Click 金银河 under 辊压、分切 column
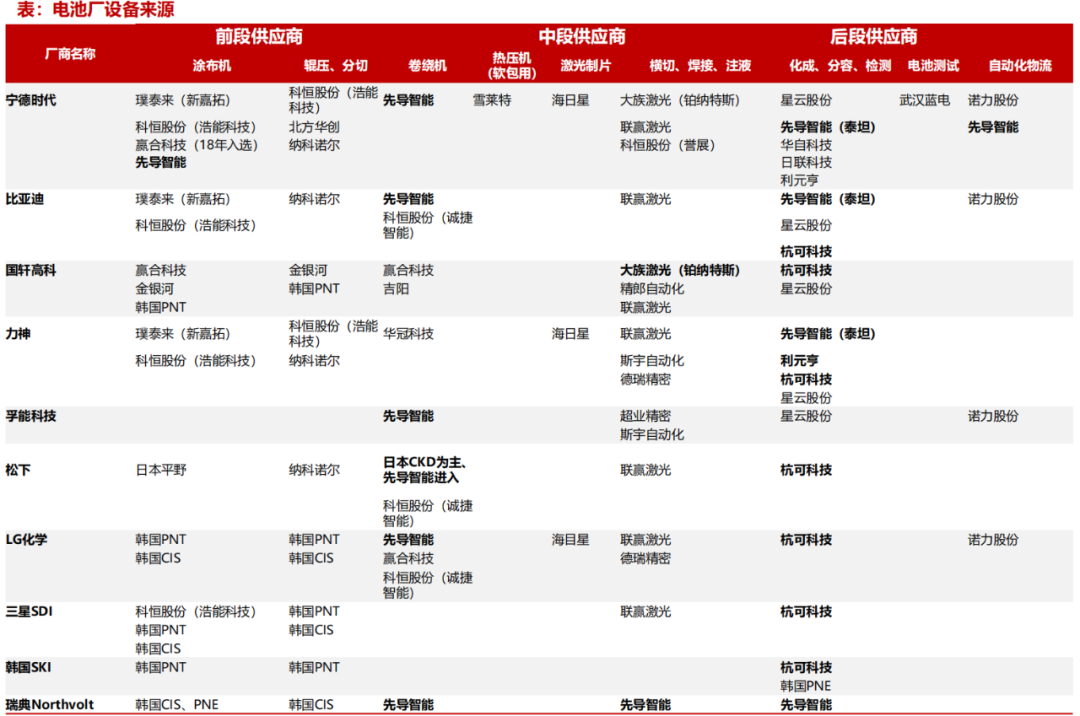Image resolution: width=1080 pixels, height=716 pixels. (x=308, y=271)
